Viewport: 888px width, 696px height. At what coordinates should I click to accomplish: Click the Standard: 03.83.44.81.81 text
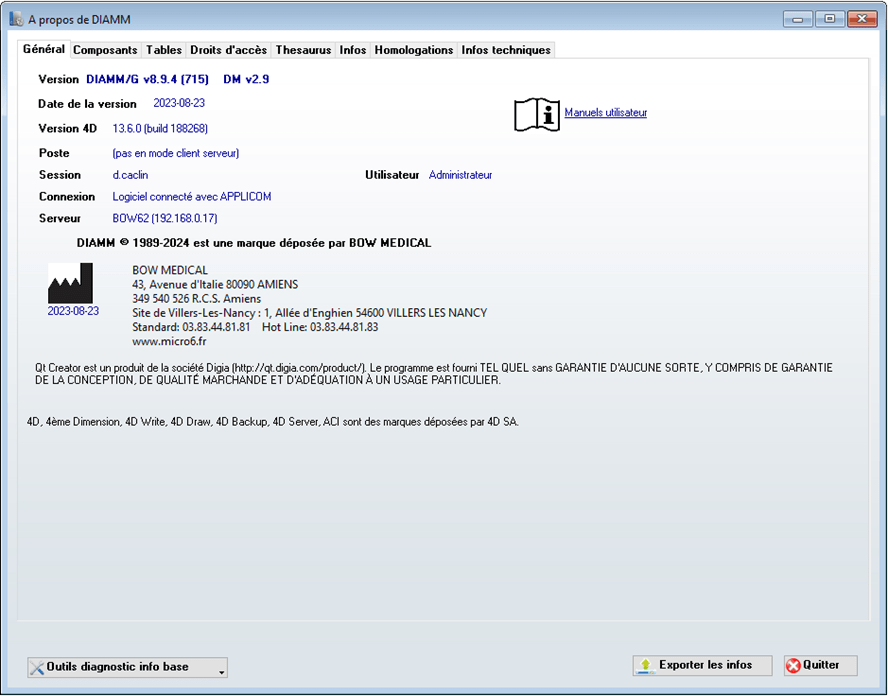tap(191, 327)
